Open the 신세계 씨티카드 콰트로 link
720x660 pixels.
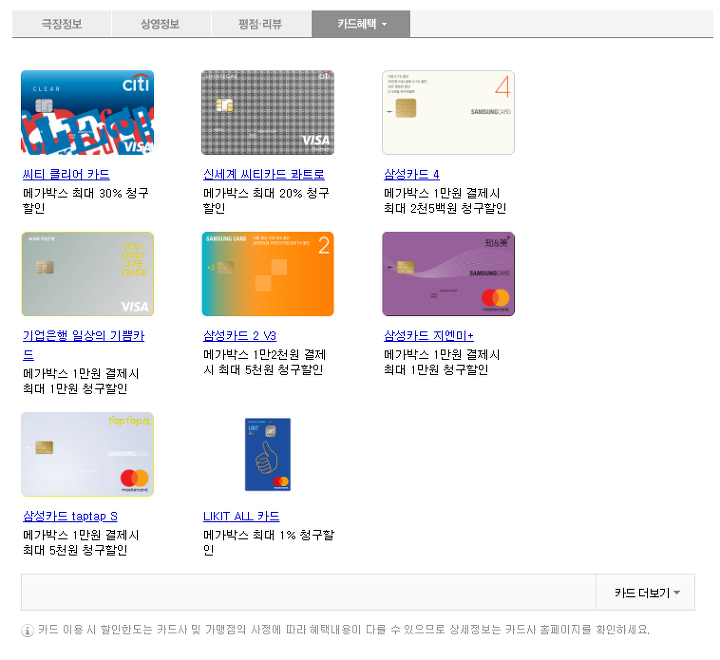coord(264,175)
